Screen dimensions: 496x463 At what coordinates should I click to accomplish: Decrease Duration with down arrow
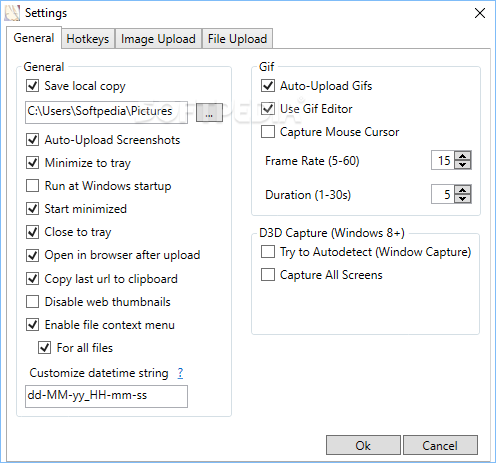coord(462,198)
